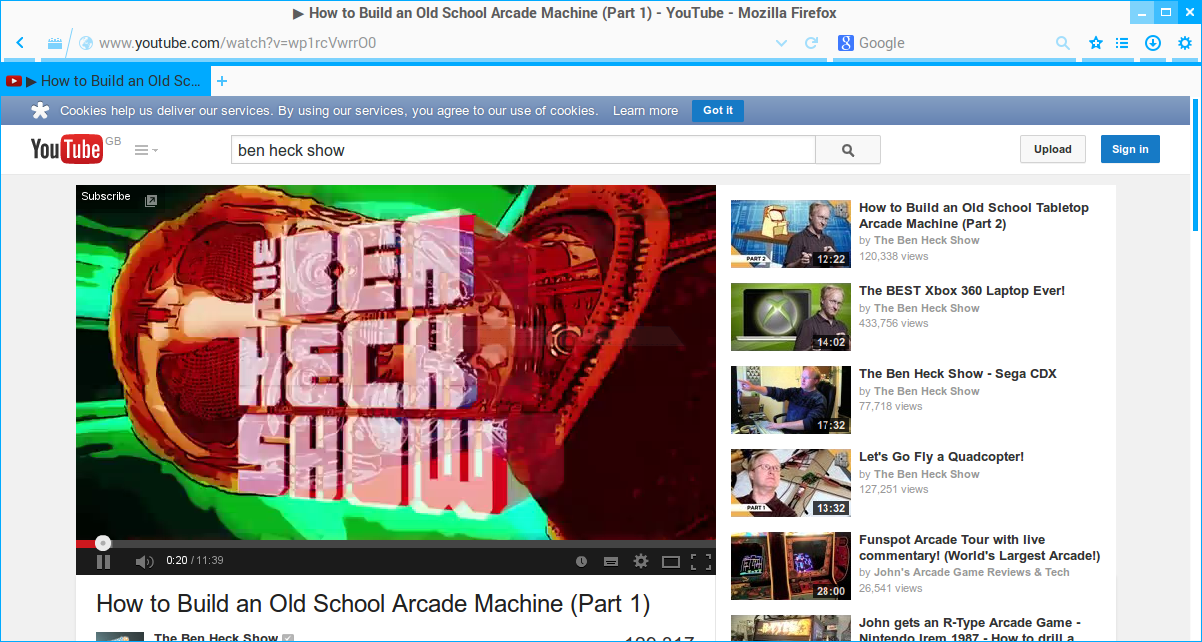The width and height of the screenshot is (1202, 642).
Task: Click the video progress bar scrubber
Action: [103, 543]
